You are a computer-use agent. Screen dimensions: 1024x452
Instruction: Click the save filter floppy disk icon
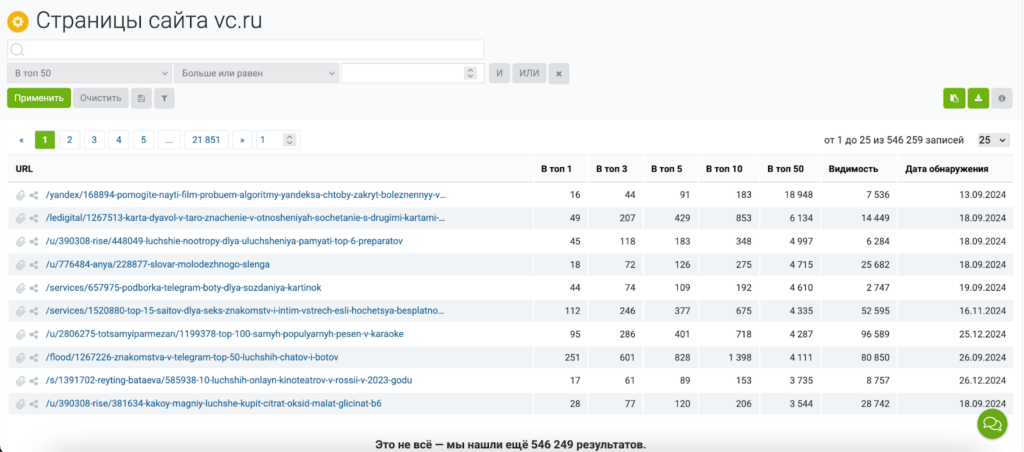click(141, 98)
